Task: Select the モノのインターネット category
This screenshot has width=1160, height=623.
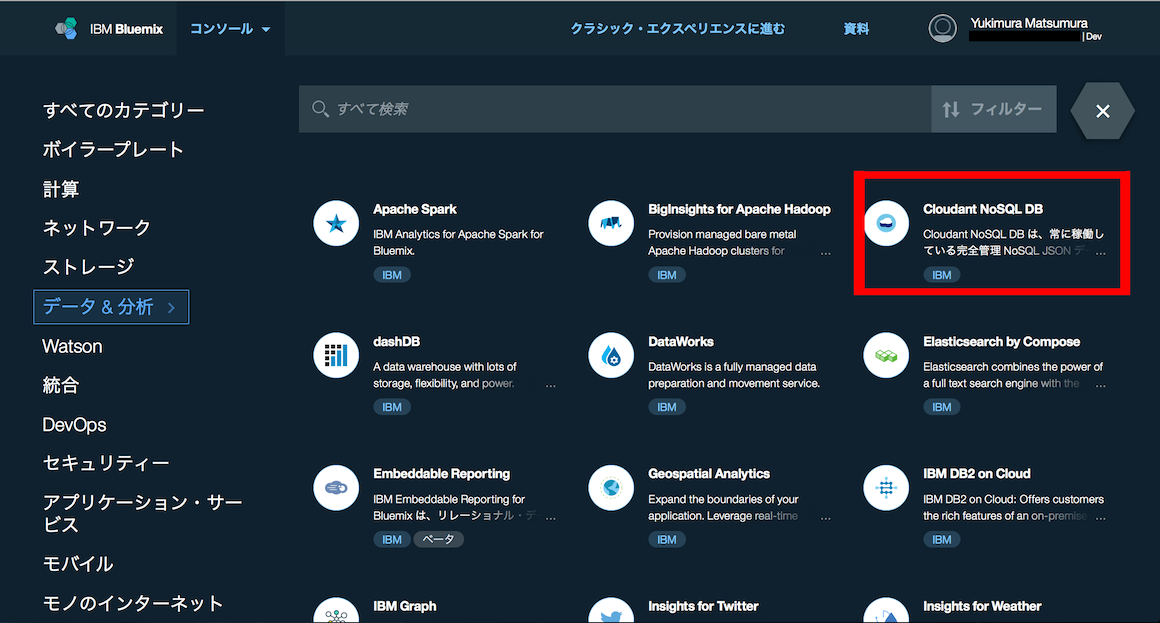Action: click(x=132, y=603)
